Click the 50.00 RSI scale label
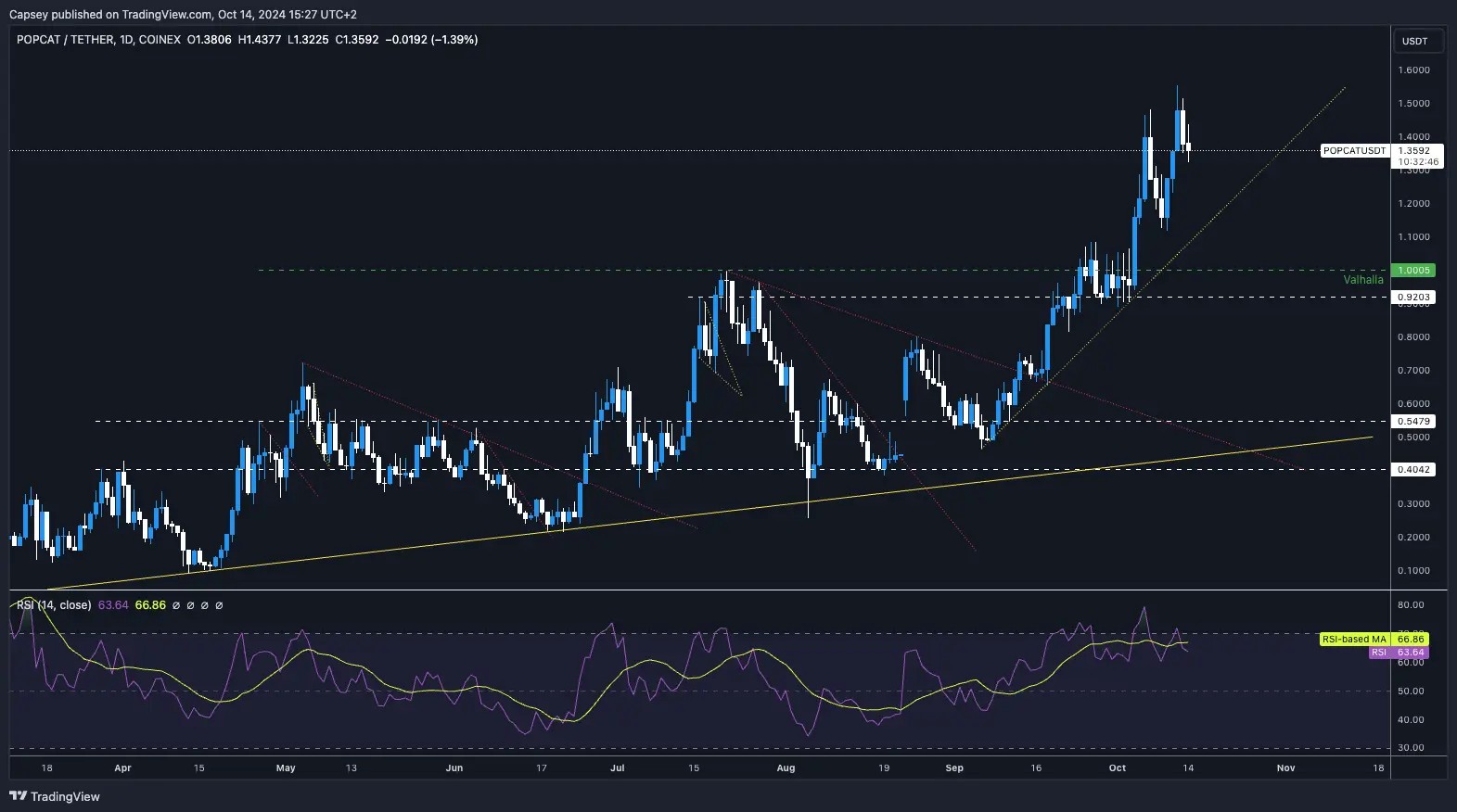This screenshot has width=1457, height=812. pos(1411,691)
